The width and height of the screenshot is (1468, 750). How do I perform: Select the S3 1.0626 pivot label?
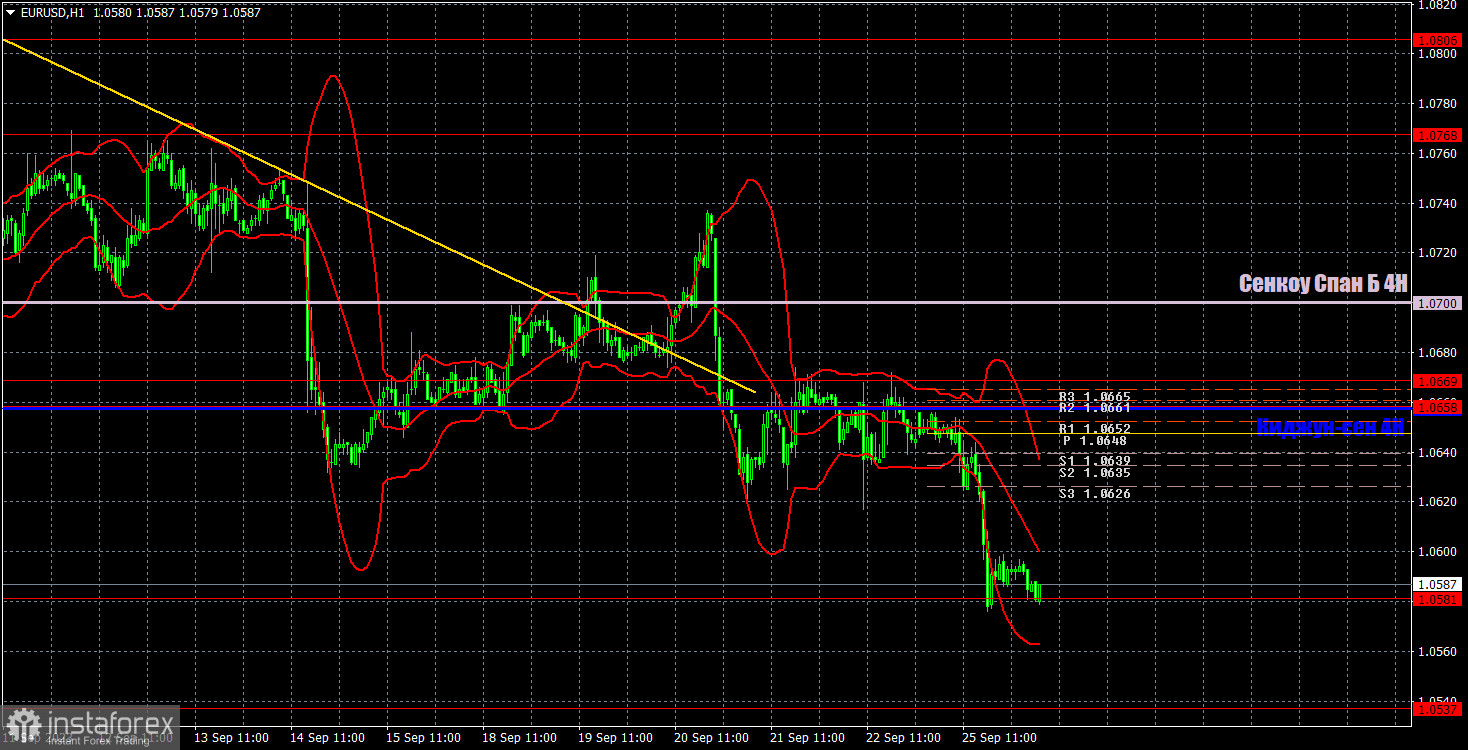pyautogui.click(x=1095, y=494)
